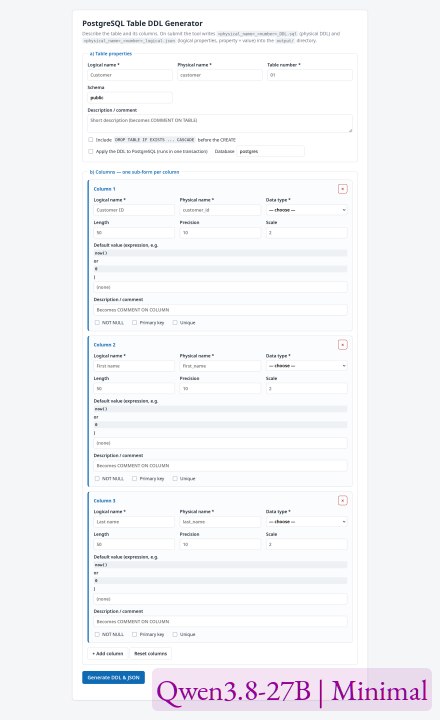The width and height of the screenshot is (440, 720).
Task: Click the PostgreSQL Table DDL Generator heading
Action: pos(142,23)
